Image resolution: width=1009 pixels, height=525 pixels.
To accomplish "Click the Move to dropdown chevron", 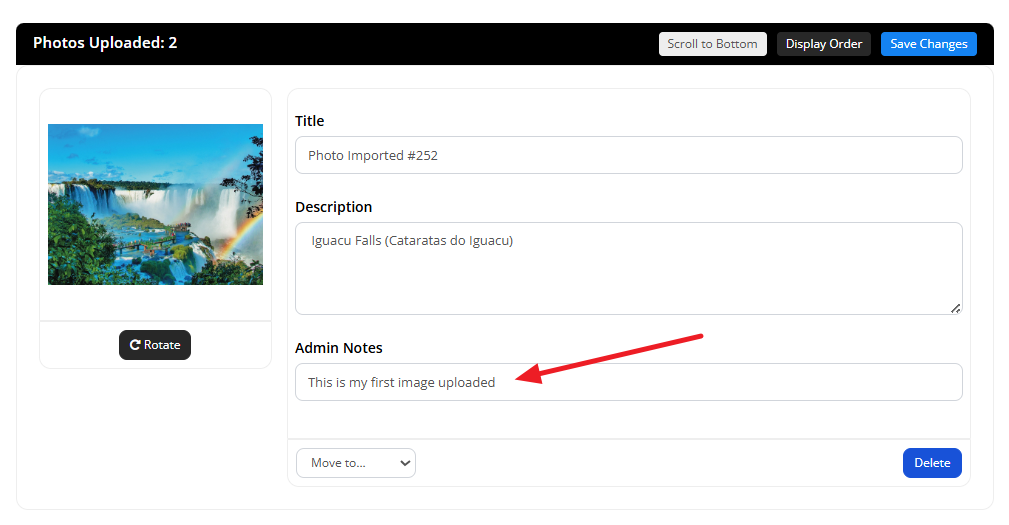I will [405, 463].
